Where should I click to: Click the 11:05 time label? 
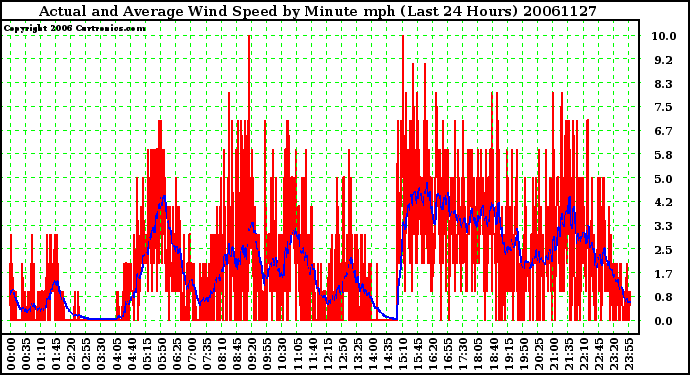click(297, 354)
